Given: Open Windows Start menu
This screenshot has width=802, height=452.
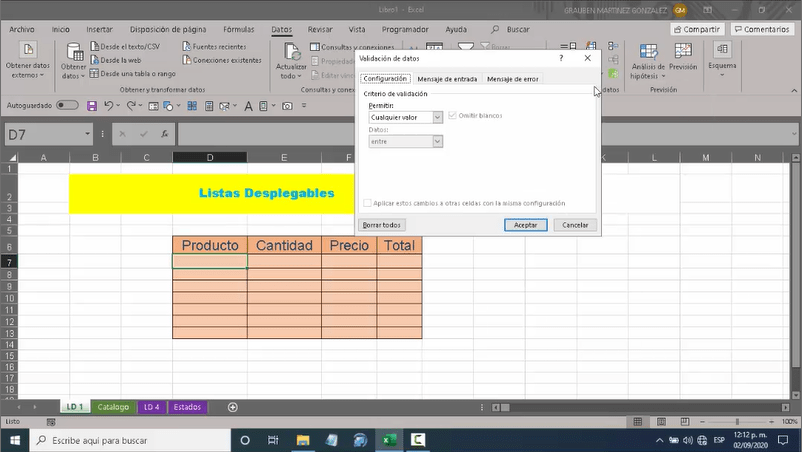Looking at the screenshot, I should click(15, 440).
